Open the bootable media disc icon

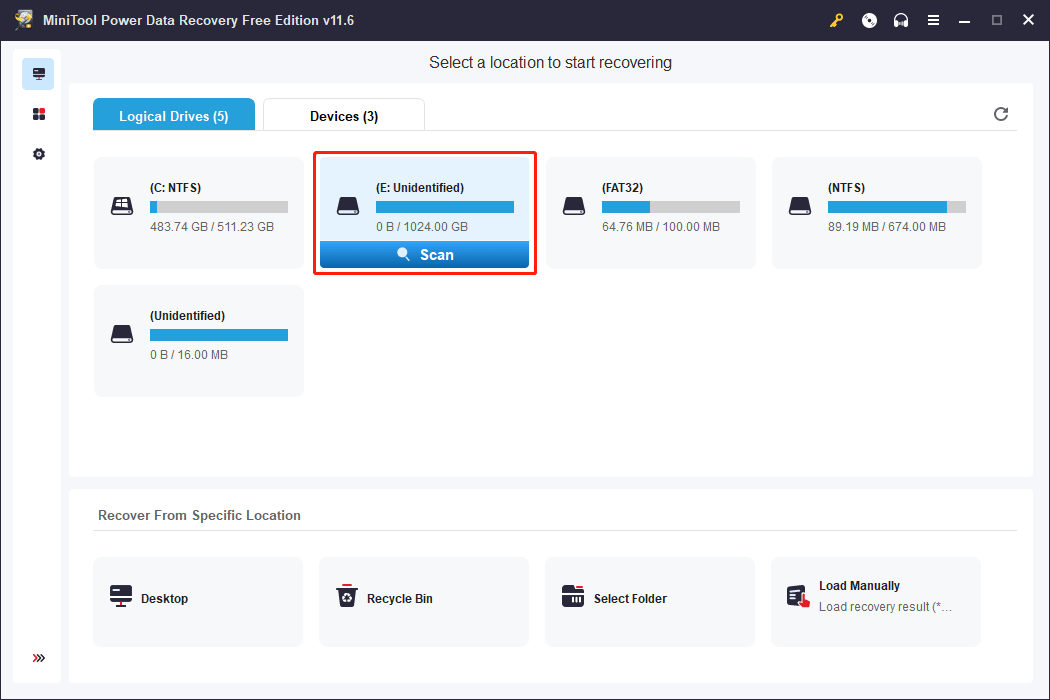pyautogui.click(x=869, y=21)
